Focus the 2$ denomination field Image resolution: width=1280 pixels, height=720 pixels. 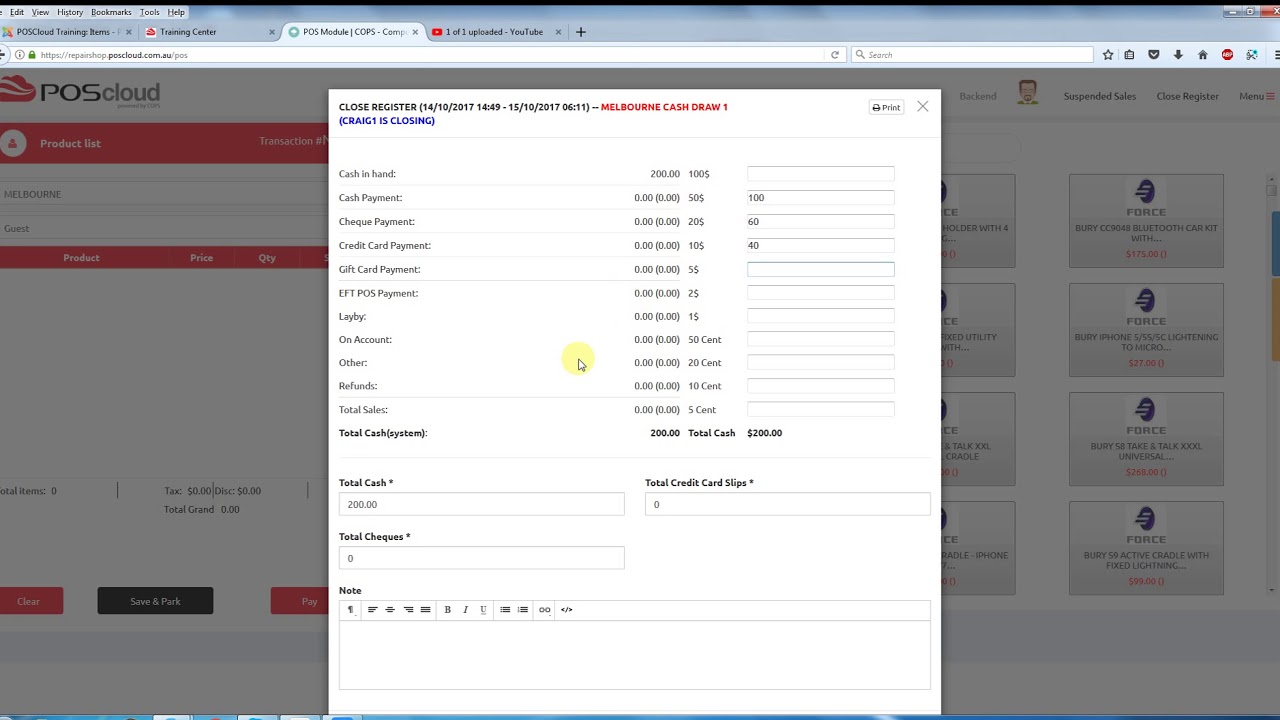820,293
